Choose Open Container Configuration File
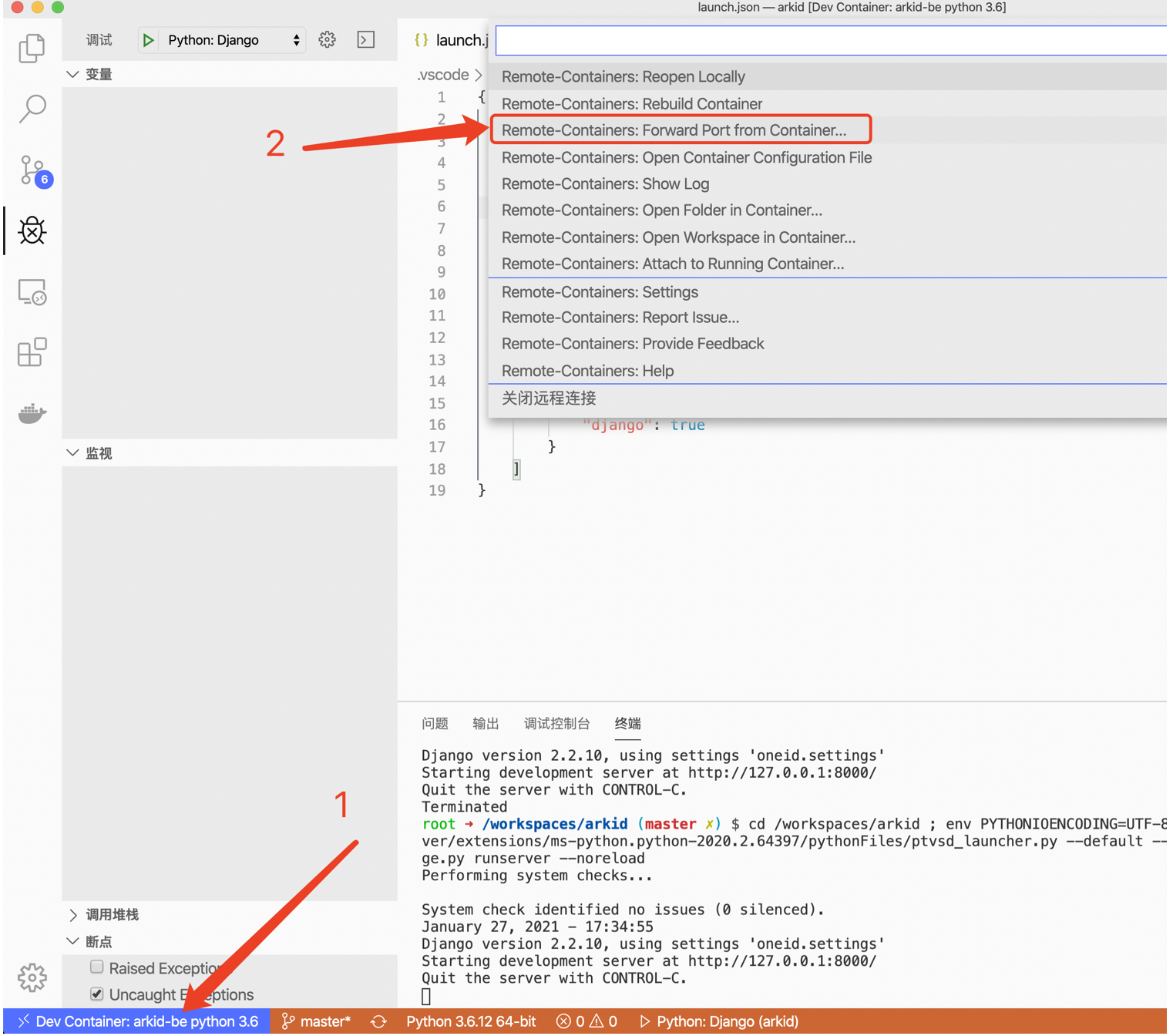This screenshot has height=1036, width=1173. (827, 157)
